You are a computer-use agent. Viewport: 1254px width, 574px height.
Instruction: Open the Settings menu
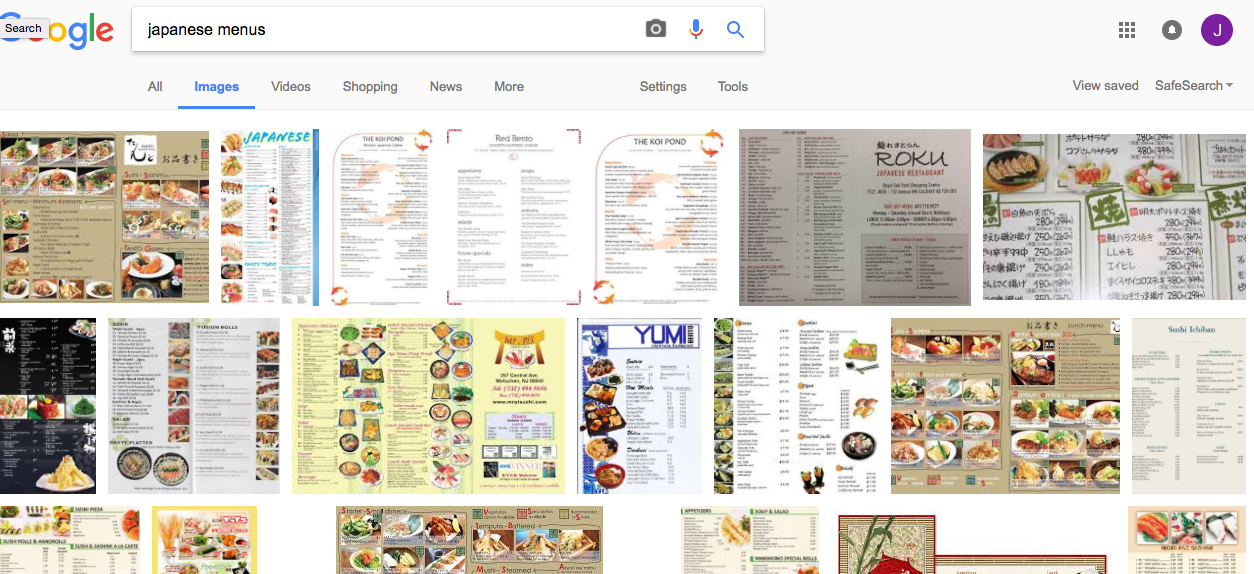click(663, 87)
